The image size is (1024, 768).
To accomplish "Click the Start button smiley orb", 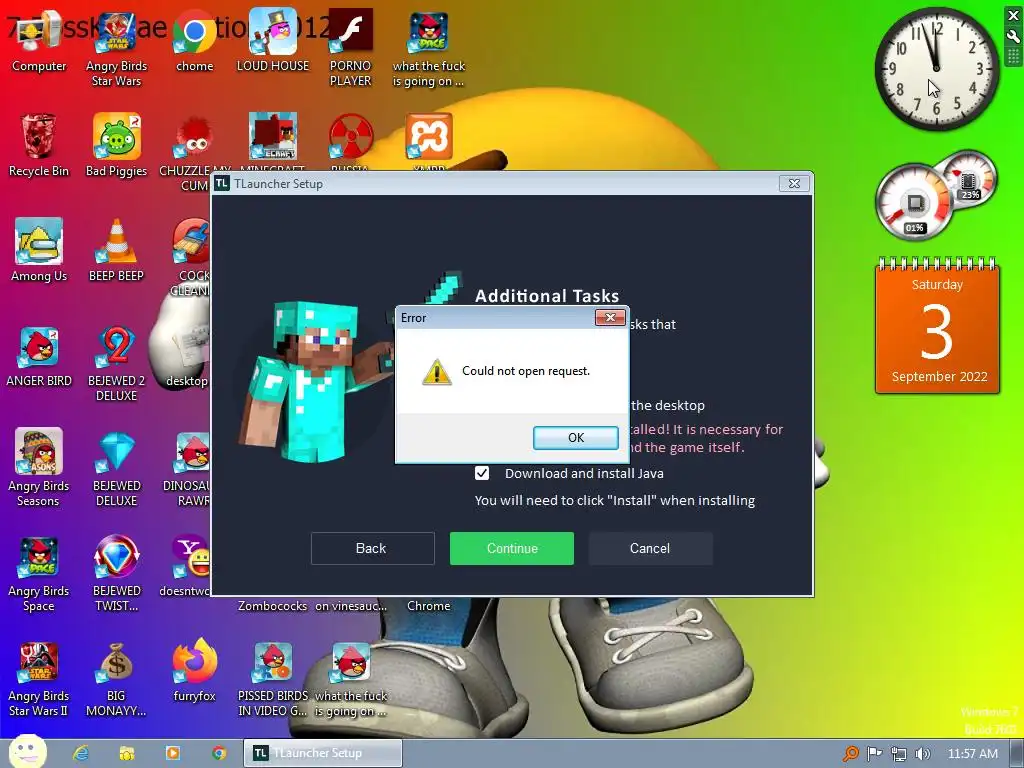I will pos(27,752).
